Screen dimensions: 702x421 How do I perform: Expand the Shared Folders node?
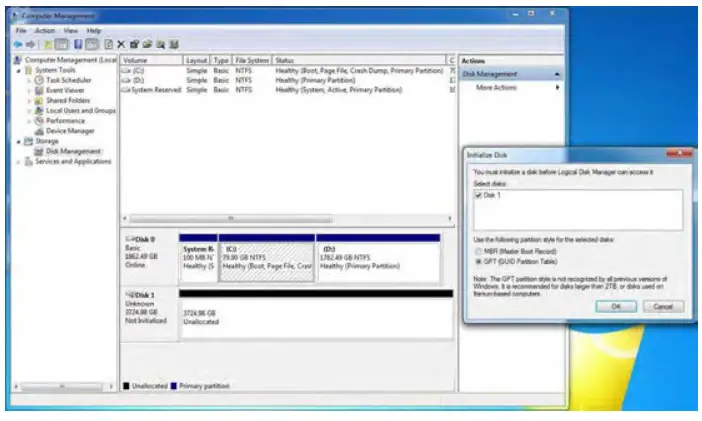pyautogui.click(x=30, y=101)
